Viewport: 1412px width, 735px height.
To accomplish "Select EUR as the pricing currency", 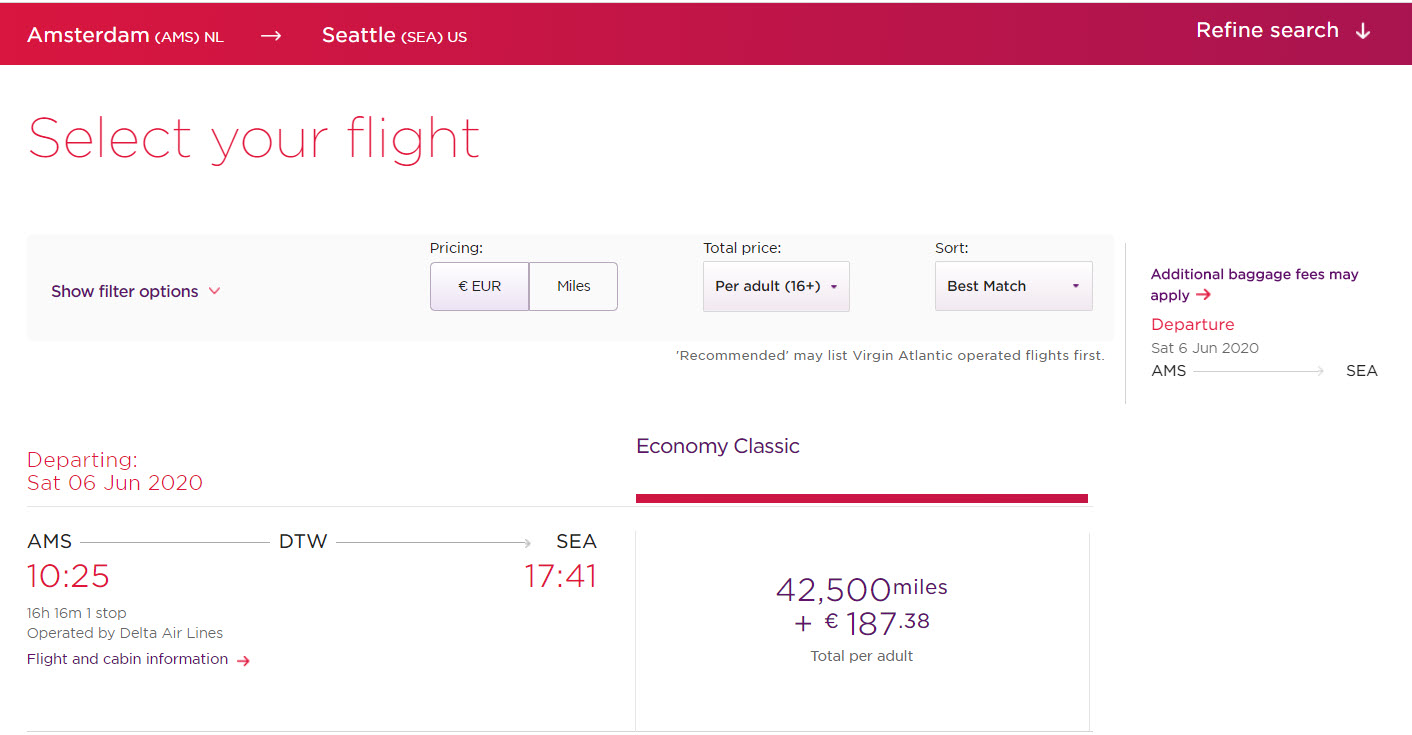I will point(479,286).
